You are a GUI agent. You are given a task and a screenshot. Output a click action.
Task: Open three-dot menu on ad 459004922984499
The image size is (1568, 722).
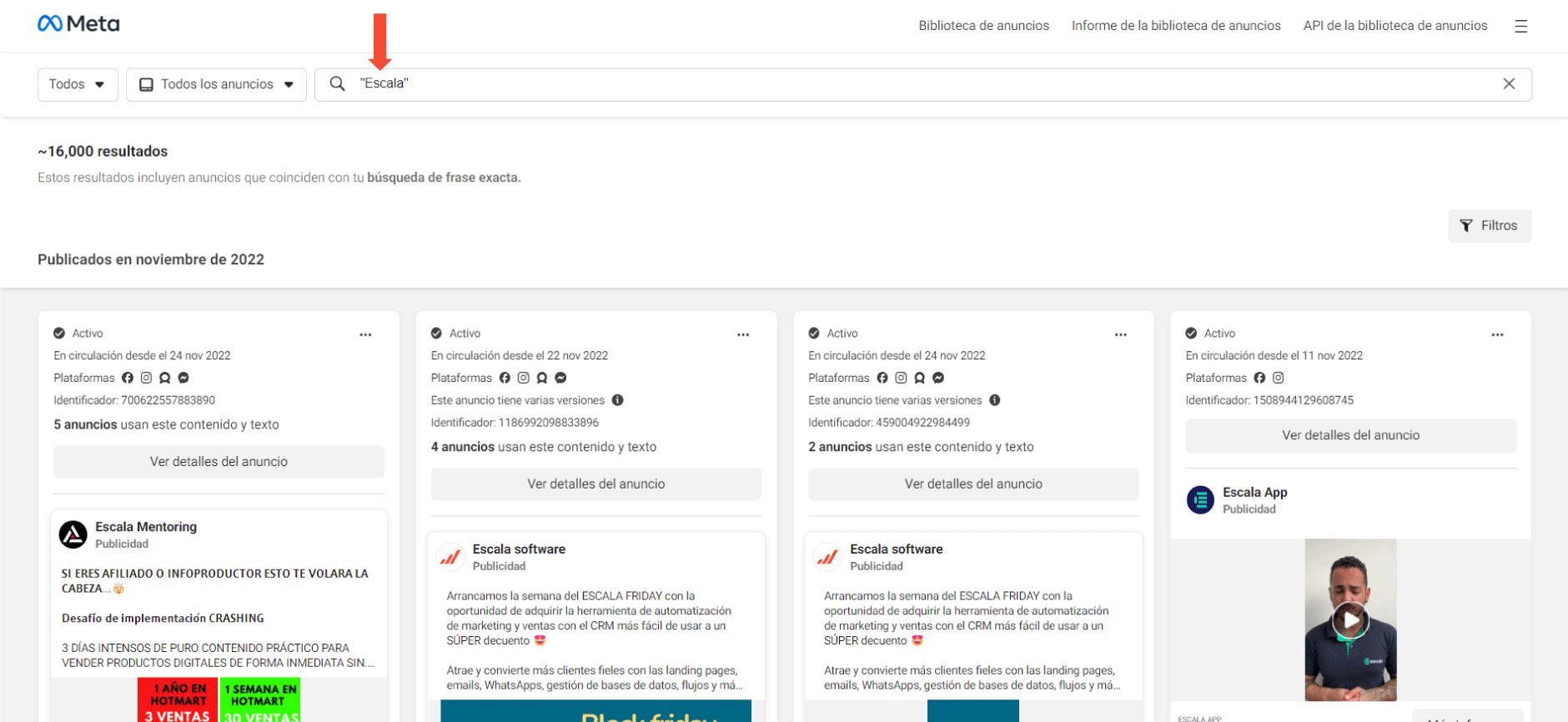coord(1120,334)
